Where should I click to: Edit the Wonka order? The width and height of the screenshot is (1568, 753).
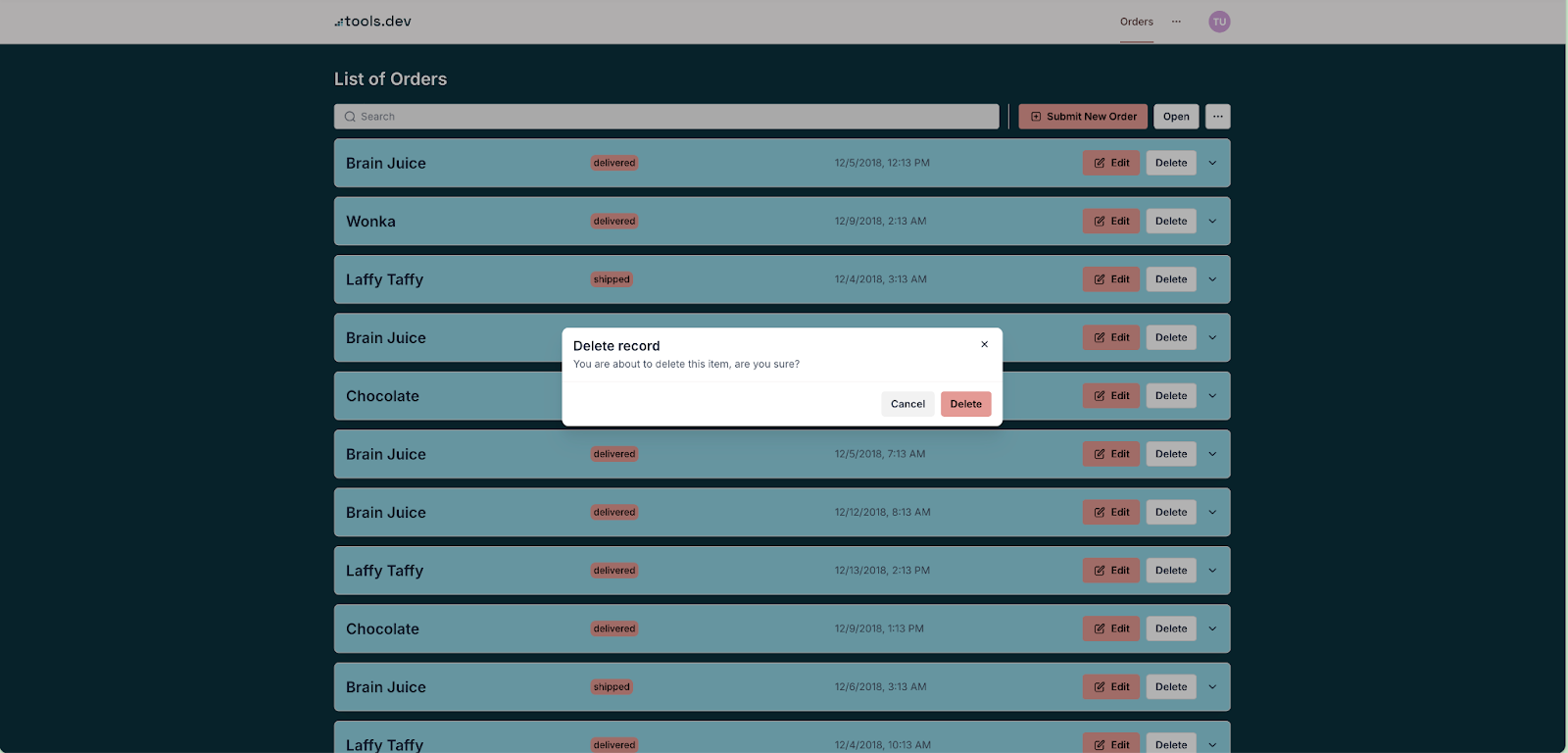click(1111, 222)
